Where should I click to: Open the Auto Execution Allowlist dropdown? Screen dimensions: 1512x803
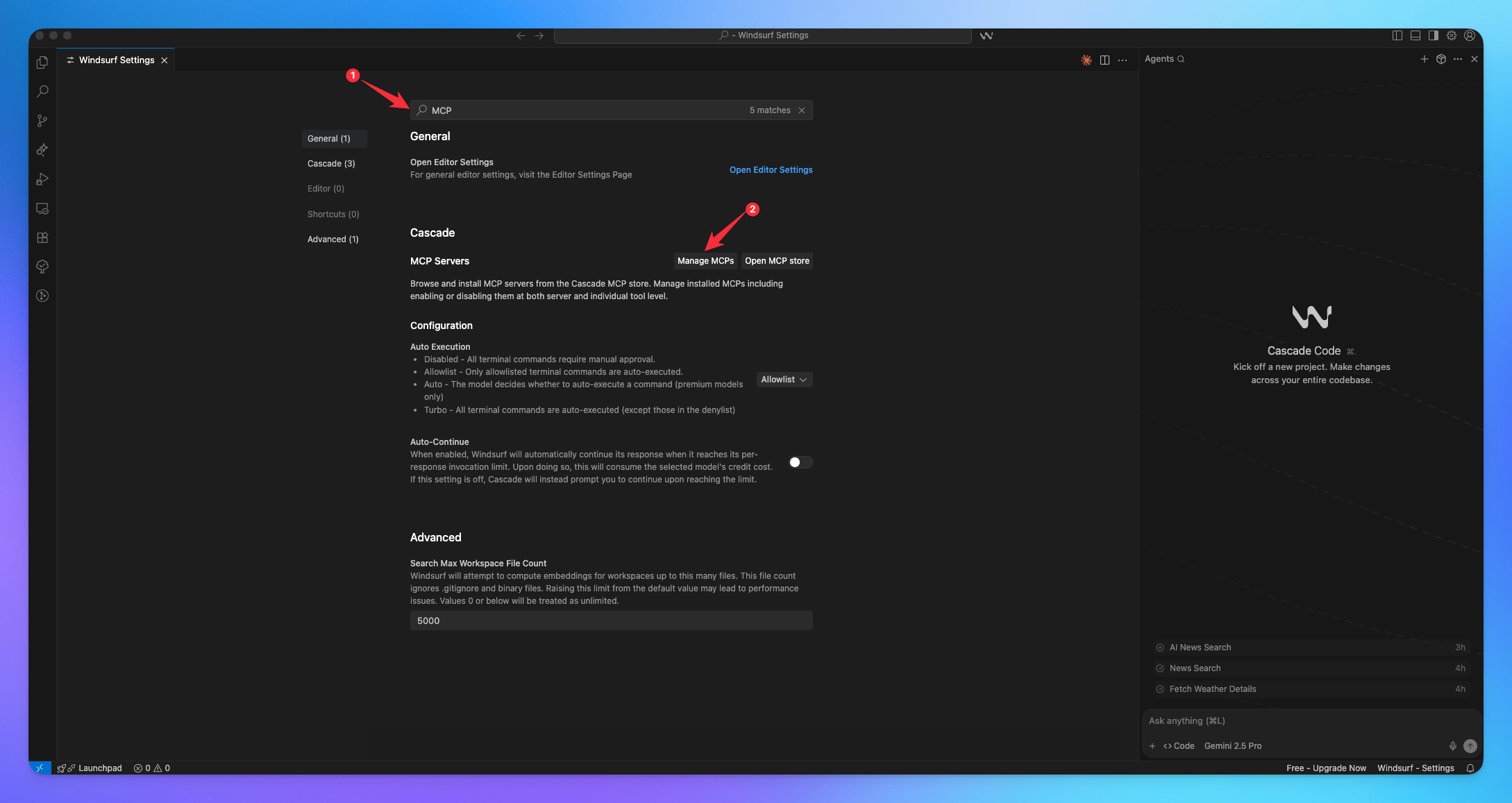(784, 380)
